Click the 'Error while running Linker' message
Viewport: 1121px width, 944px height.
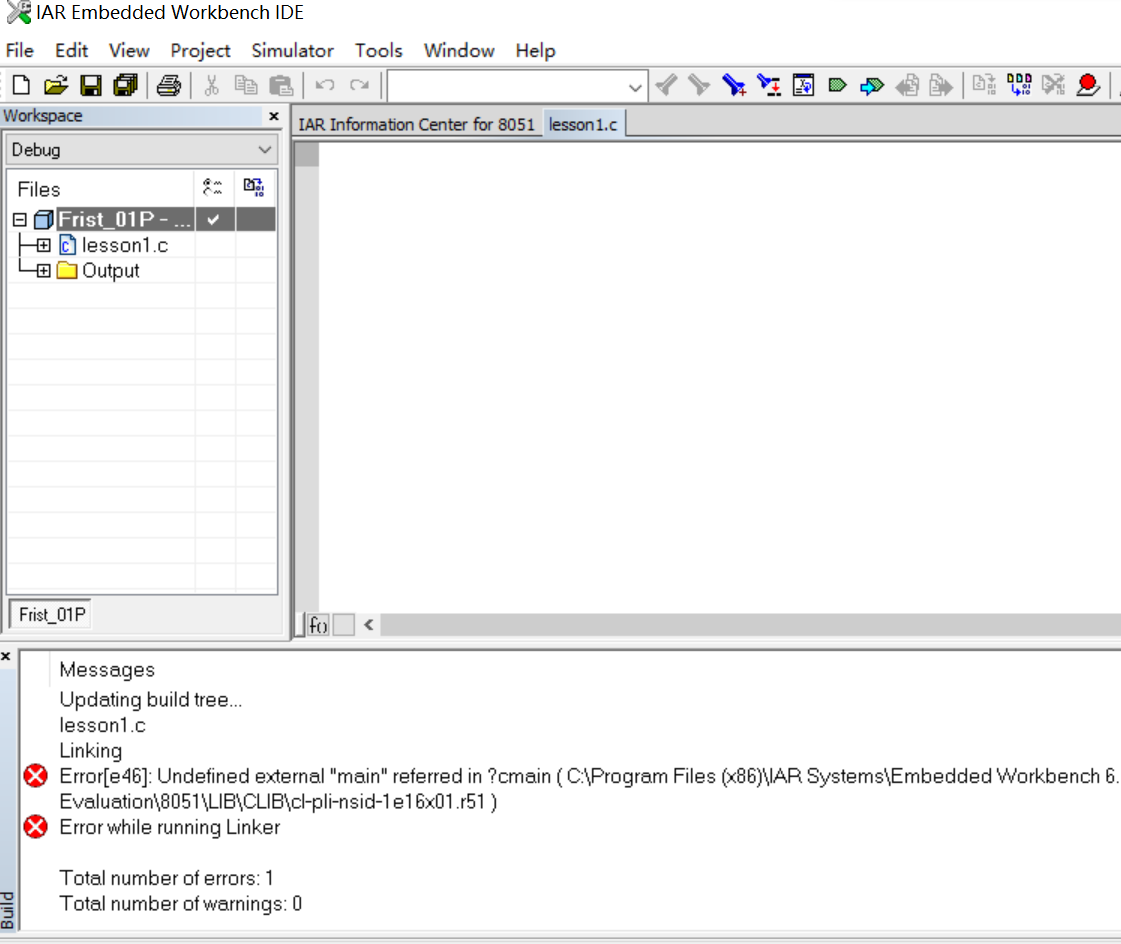pyautogui.click(x=169, y=827)
